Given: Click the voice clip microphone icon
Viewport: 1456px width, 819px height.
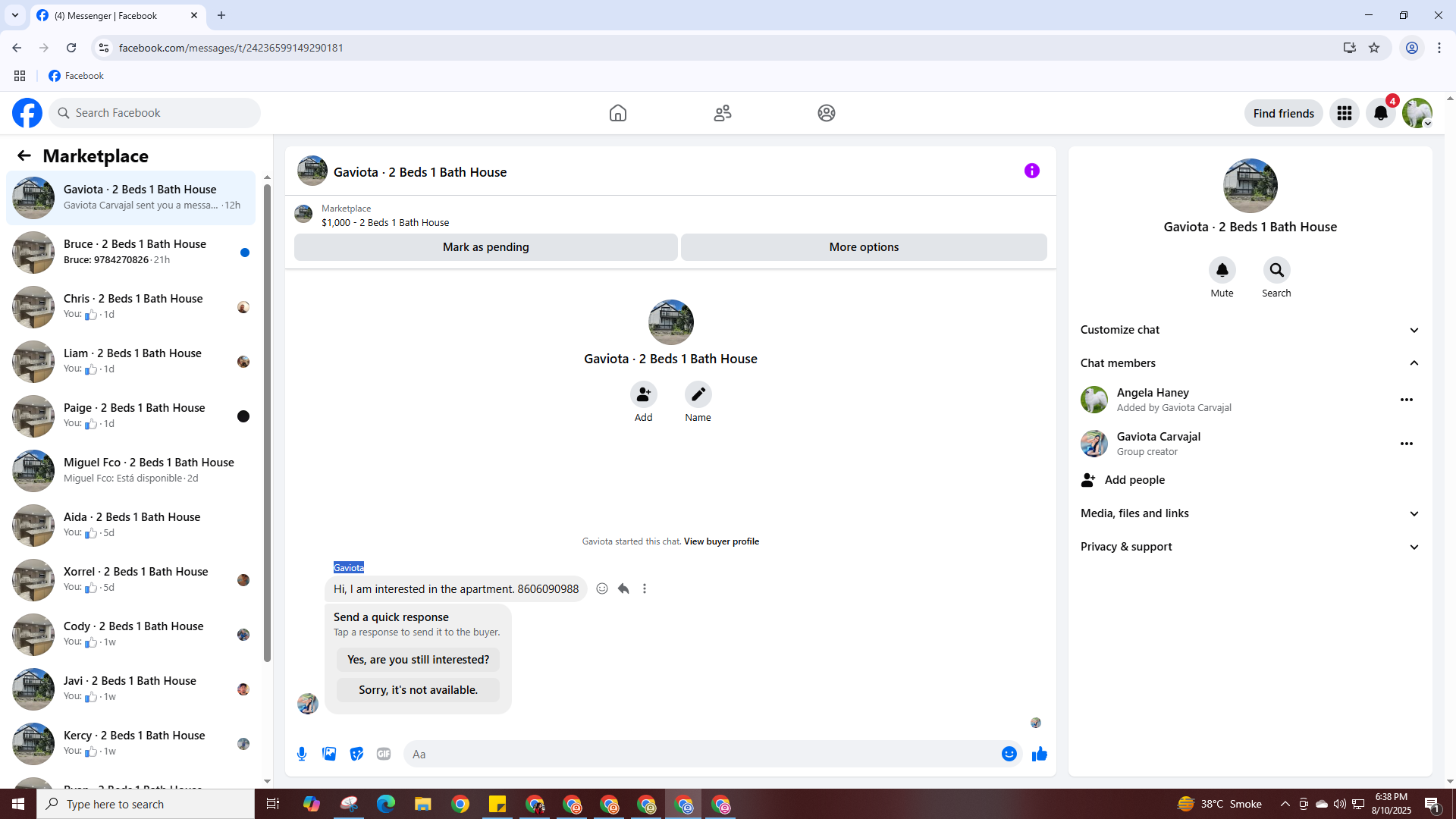Looking at the screenshot, I should (x=302, y=754).
